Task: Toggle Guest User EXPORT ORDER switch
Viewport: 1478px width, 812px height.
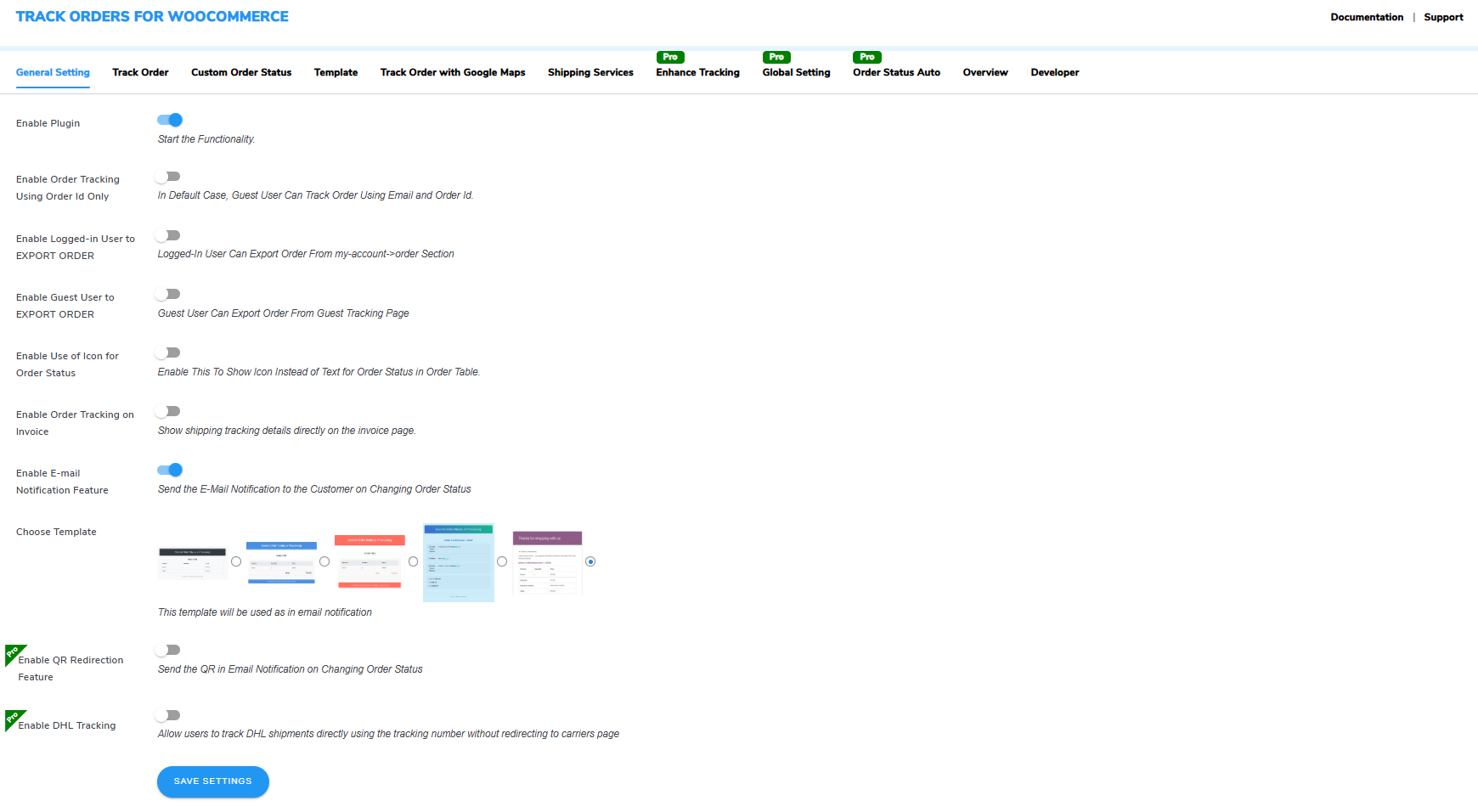Action: coord(168,294)
